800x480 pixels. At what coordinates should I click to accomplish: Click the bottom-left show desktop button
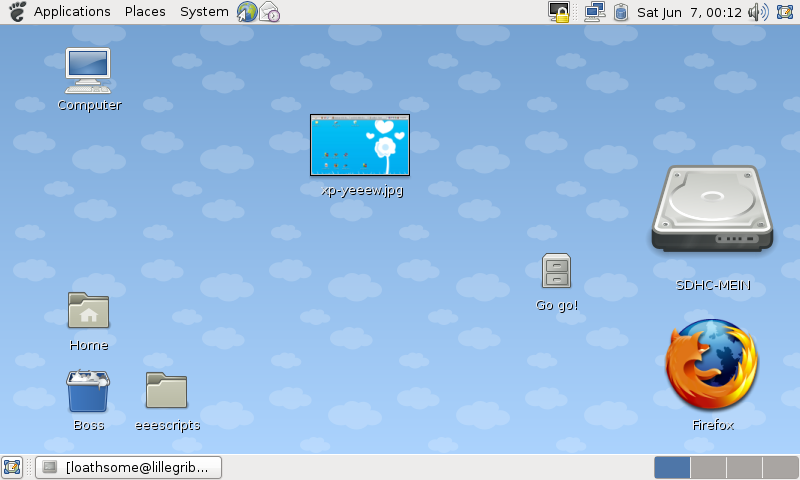coord(12,467)
